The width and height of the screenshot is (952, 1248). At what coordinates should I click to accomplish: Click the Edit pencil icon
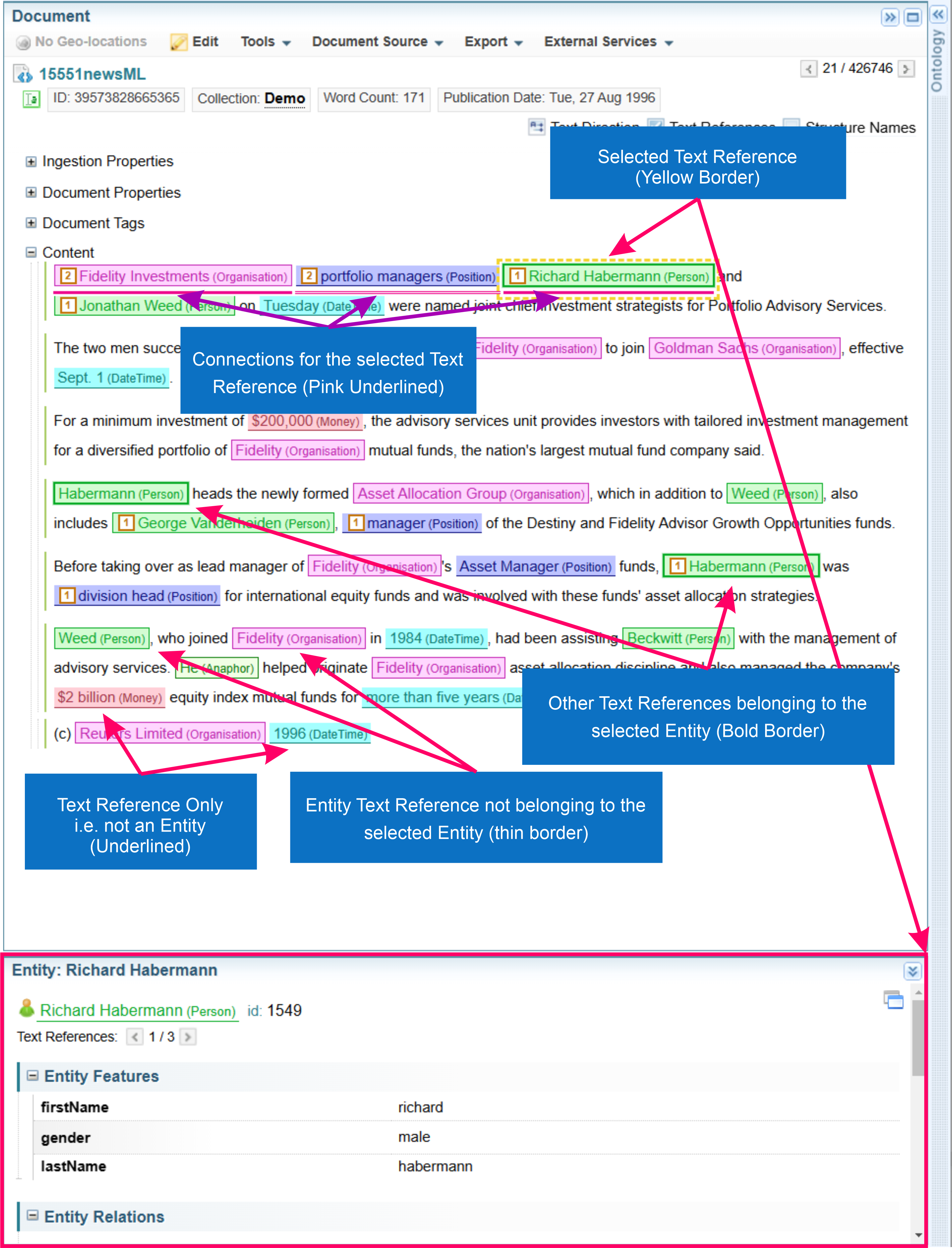tap(178, 42)
